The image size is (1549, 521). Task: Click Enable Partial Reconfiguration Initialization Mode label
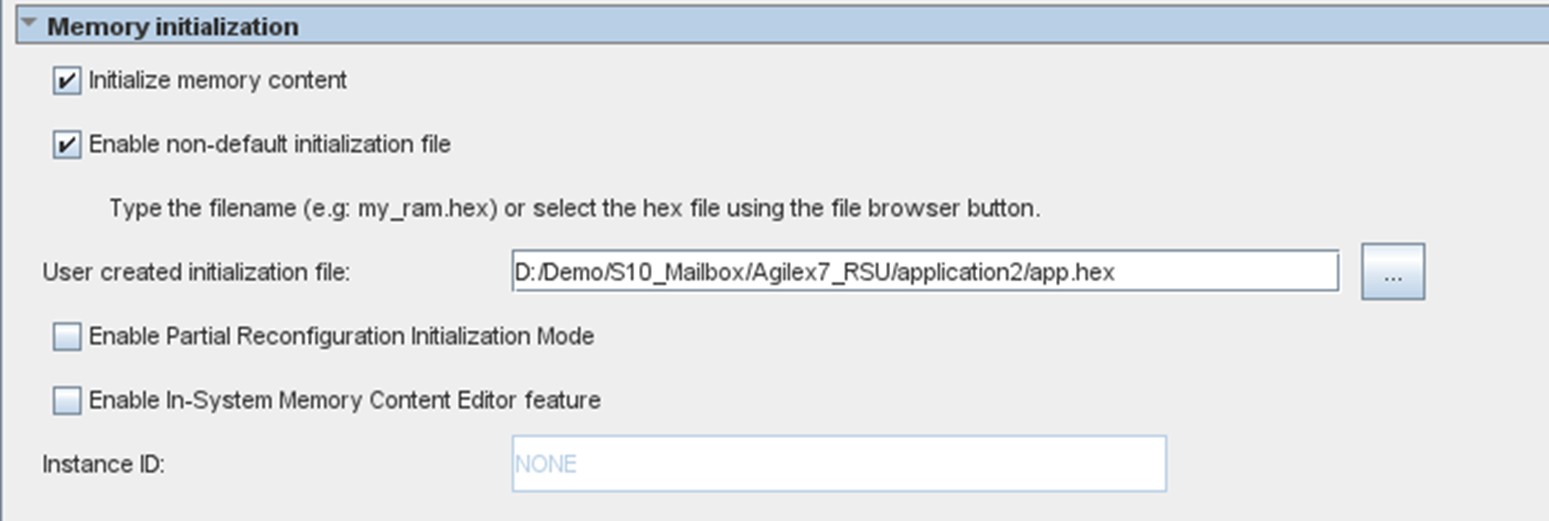point(341,337)
